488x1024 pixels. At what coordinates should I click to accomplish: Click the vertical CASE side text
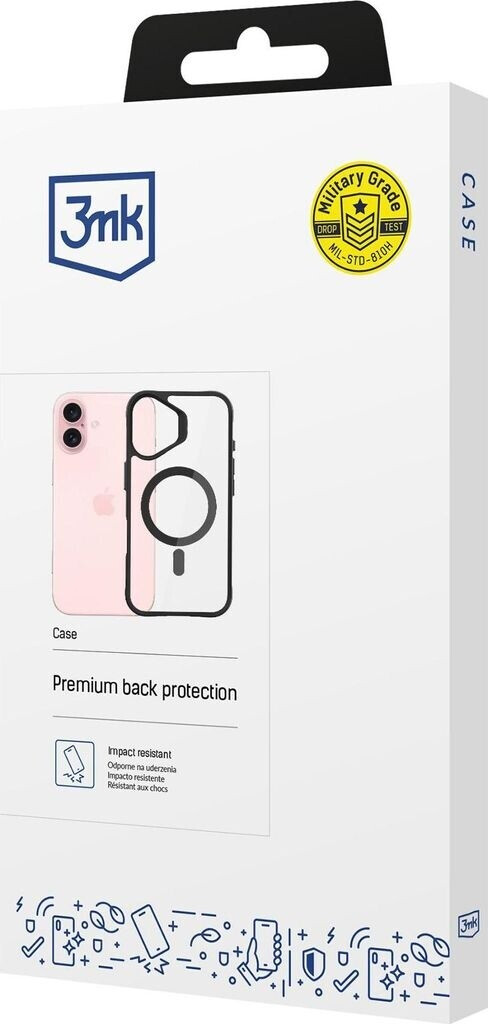467,211
